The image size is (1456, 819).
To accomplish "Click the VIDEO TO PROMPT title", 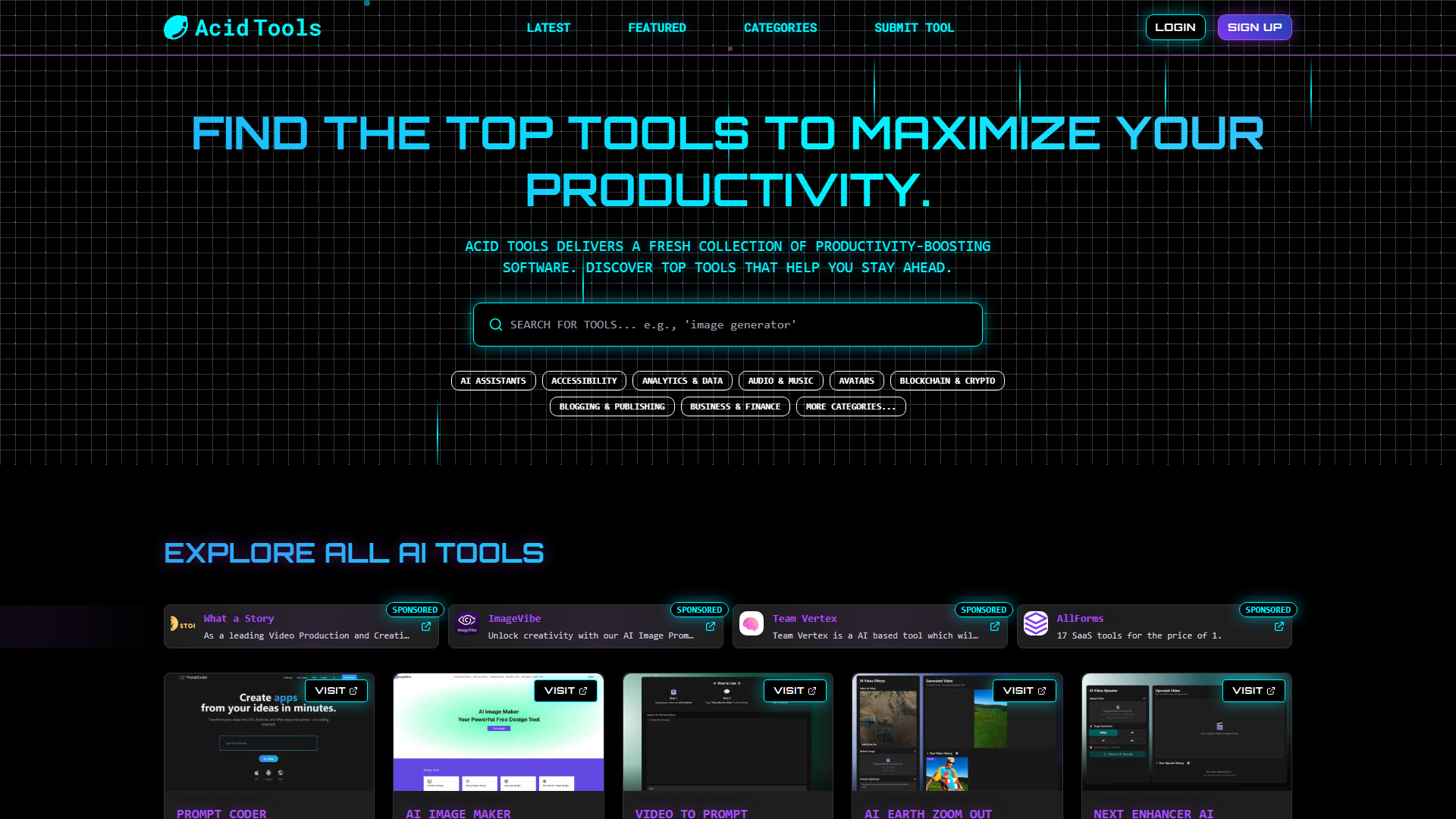I will click(691, 813).
